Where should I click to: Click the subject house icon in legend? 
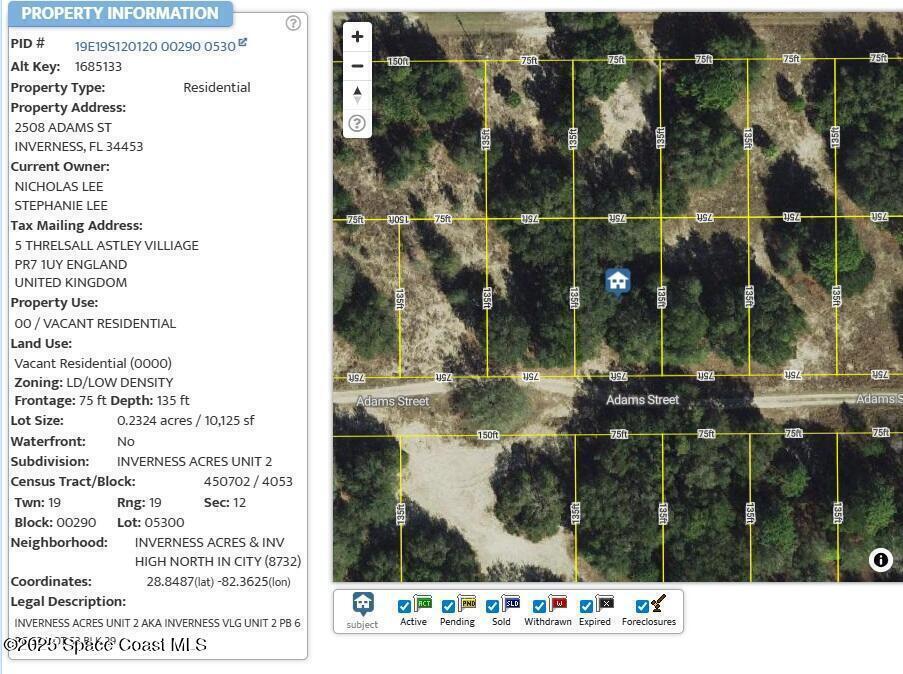(362, 603)
